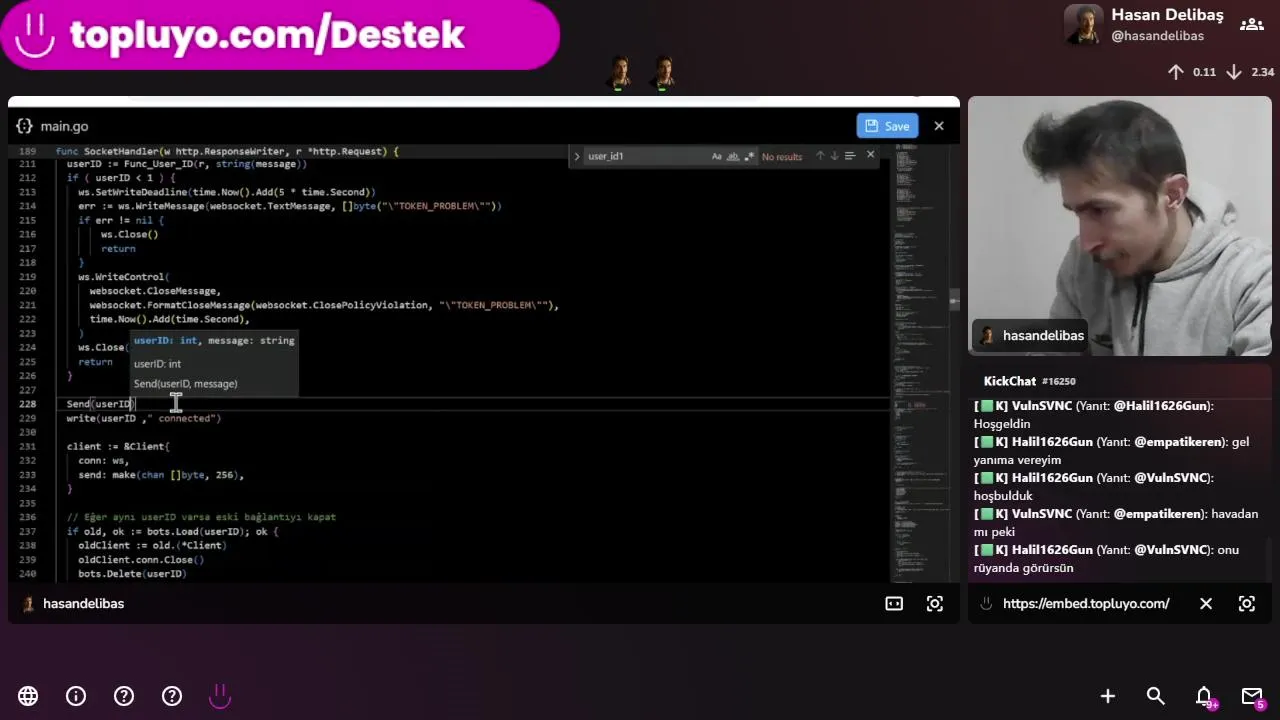Click embed.topluyo.com URL label

tap(1086, 604)
